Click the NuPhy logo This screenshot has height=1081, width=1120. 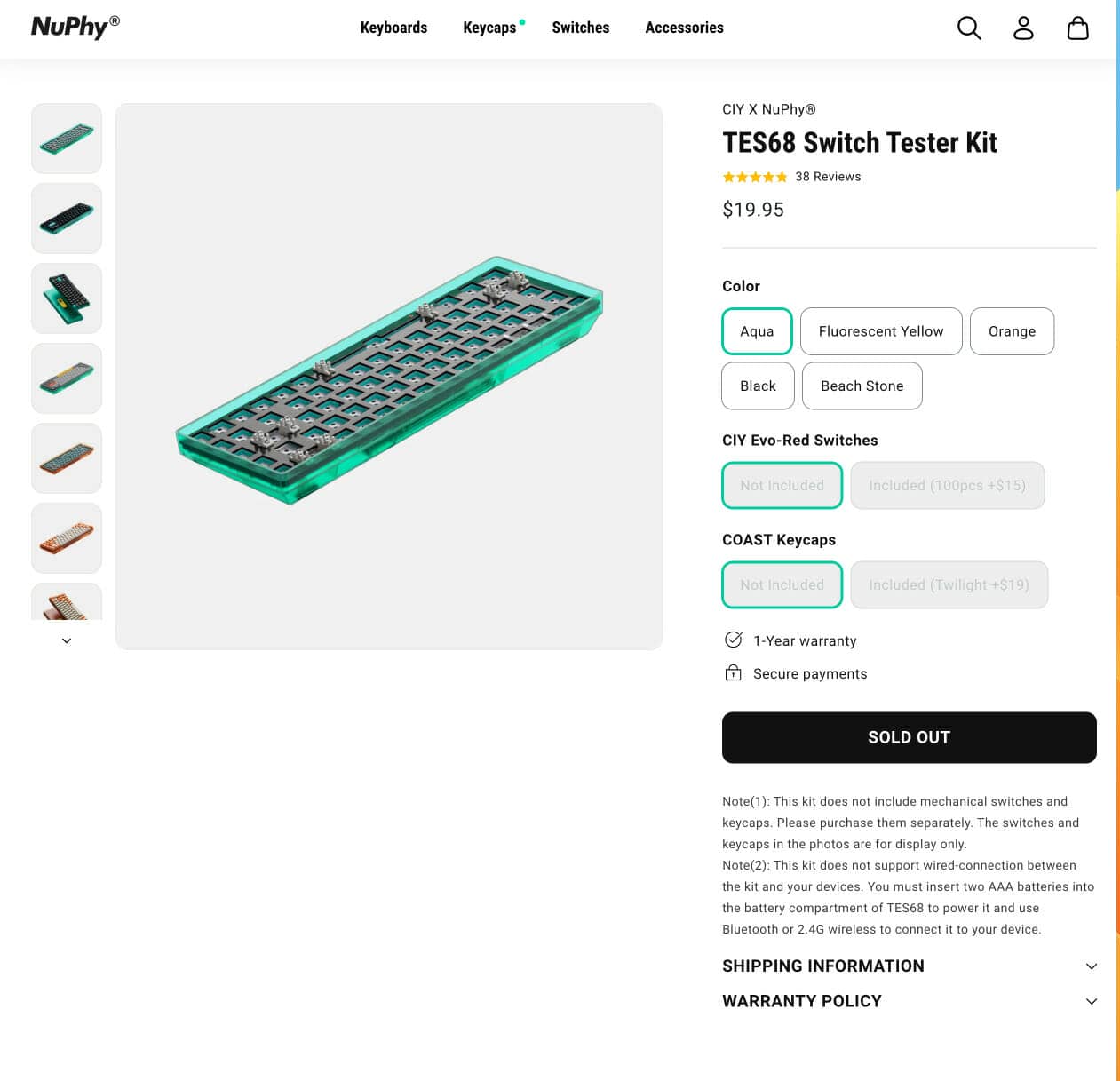[75, 27]
